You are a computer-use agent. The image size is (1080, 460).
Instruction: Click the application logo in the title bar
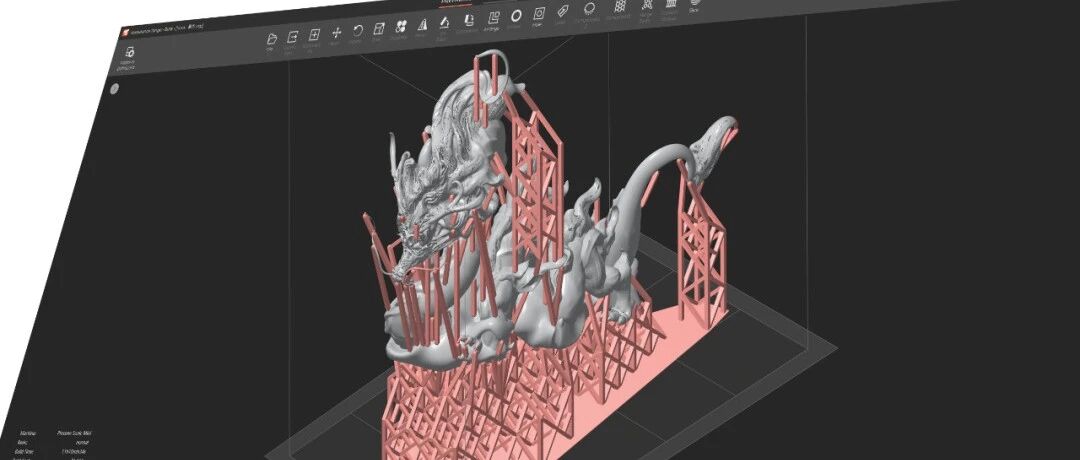126,32
